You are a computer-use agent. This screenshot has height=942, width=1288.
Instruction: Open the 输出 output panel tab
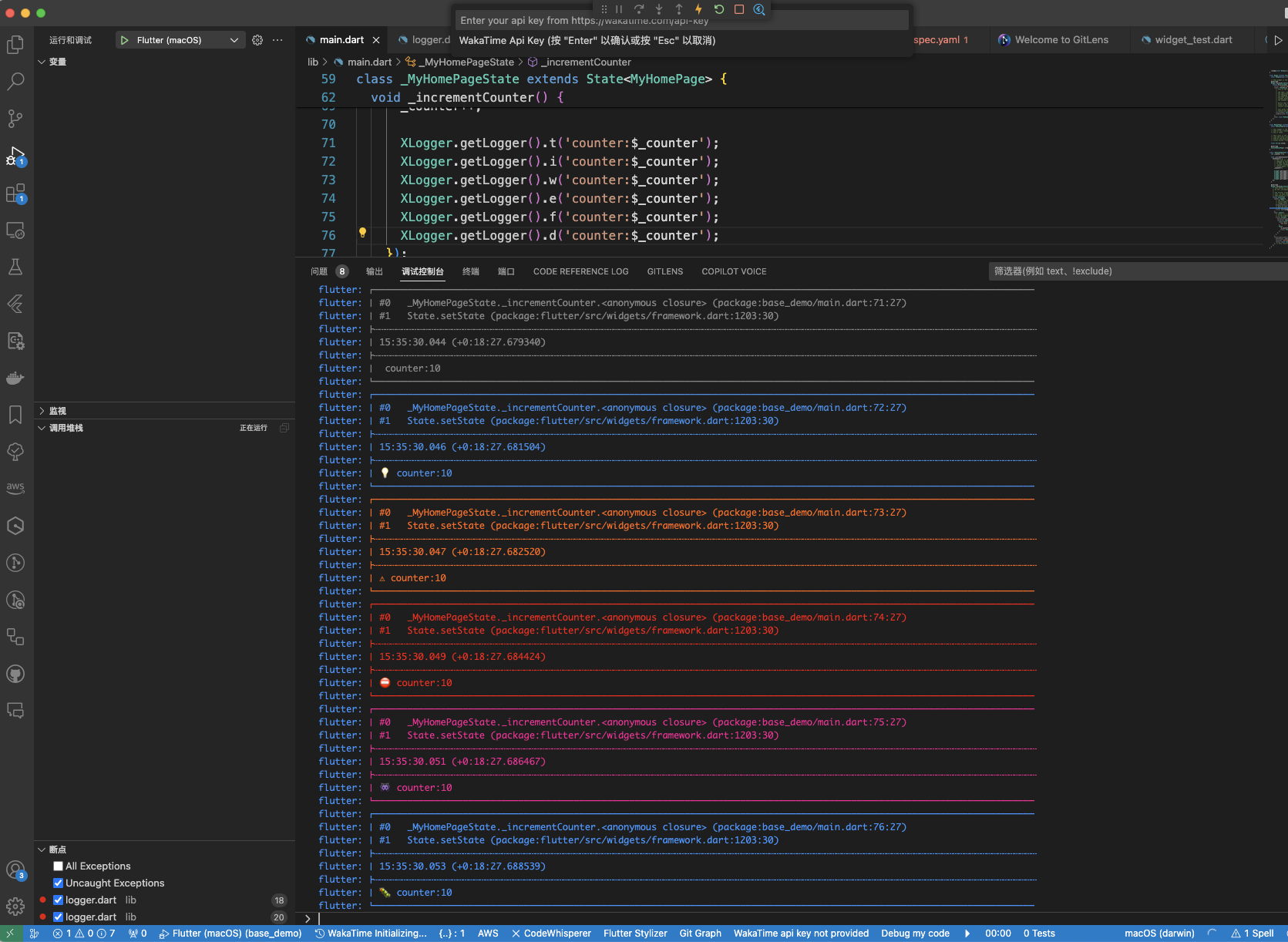[375, 271]
